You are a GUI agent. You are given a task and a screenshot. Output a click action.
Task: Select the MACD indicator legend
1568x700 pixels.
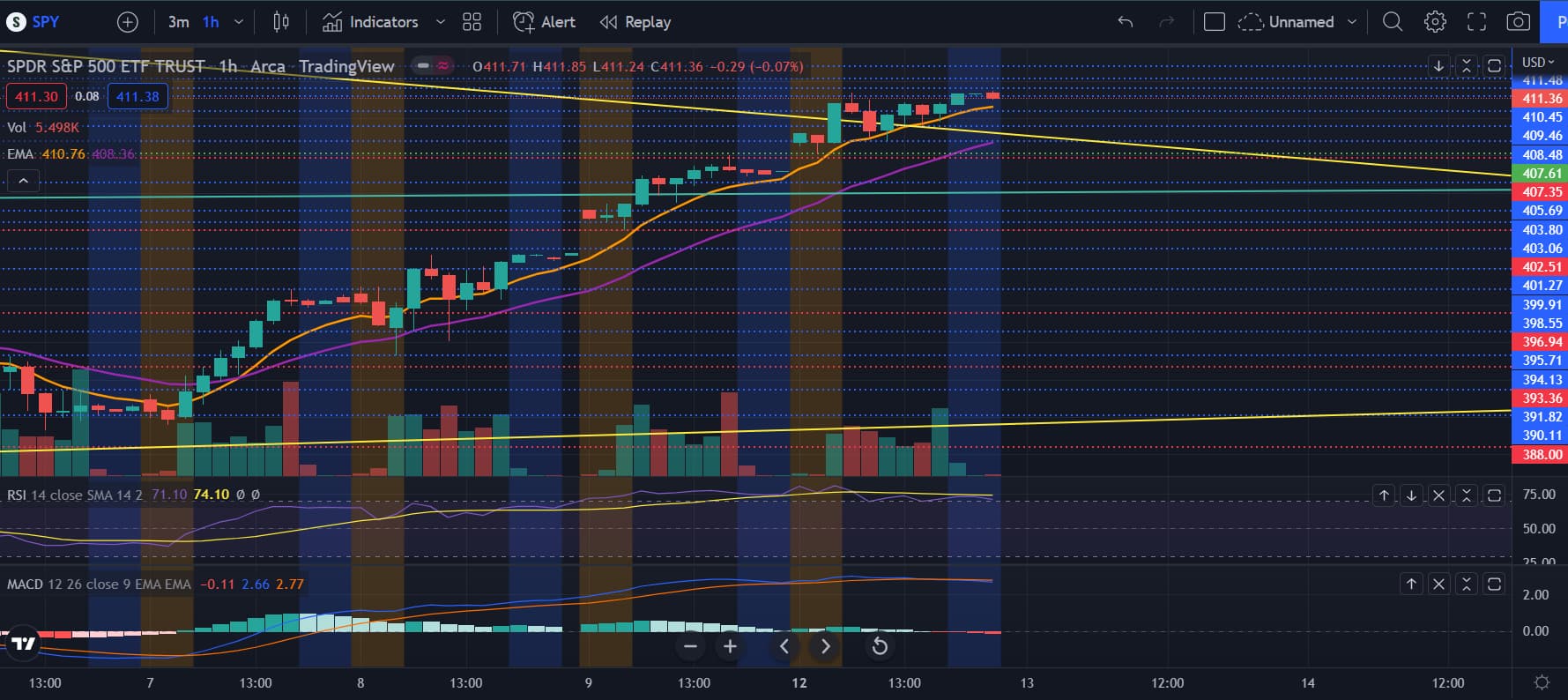click(x=26, y=585)
